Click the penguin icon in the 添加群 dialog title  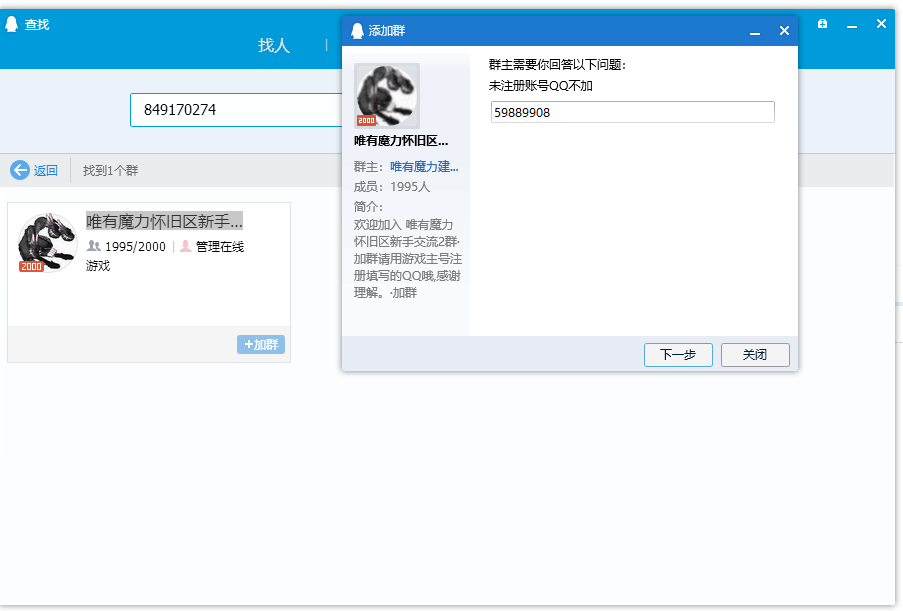coord(357,31)
